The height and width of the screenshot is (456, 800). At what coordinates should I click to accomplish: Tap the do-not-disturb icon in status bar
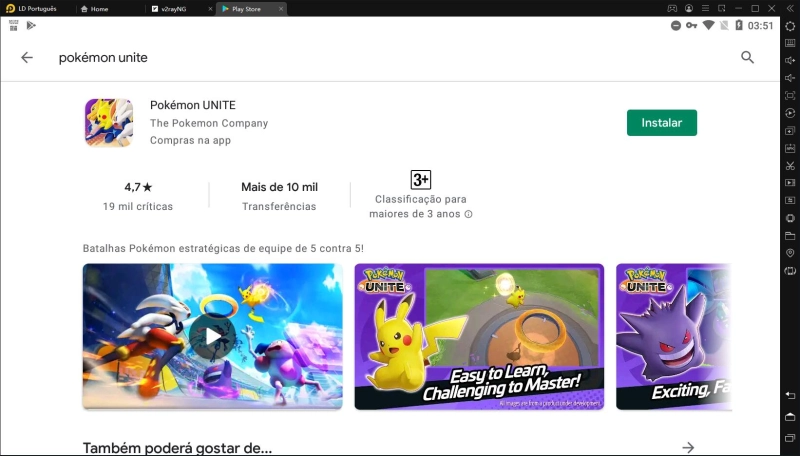[x=676, y=26]
